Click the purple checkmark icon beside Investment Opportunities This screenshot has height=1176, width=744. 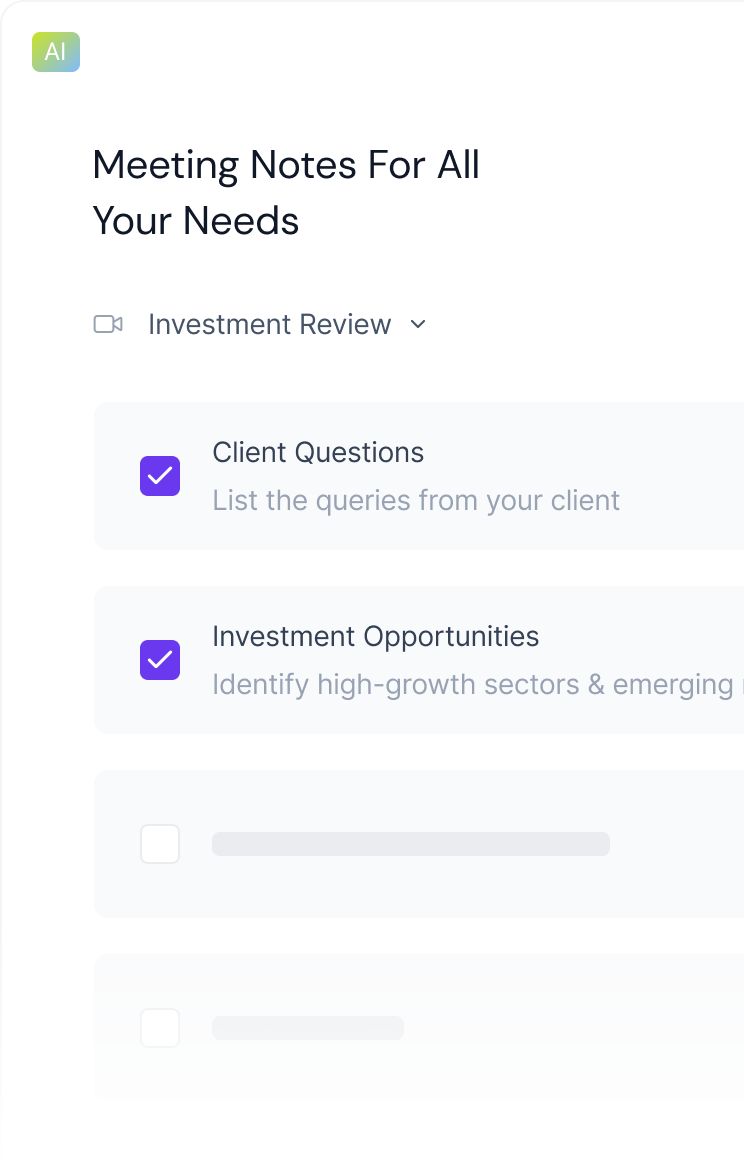(160, 660)
